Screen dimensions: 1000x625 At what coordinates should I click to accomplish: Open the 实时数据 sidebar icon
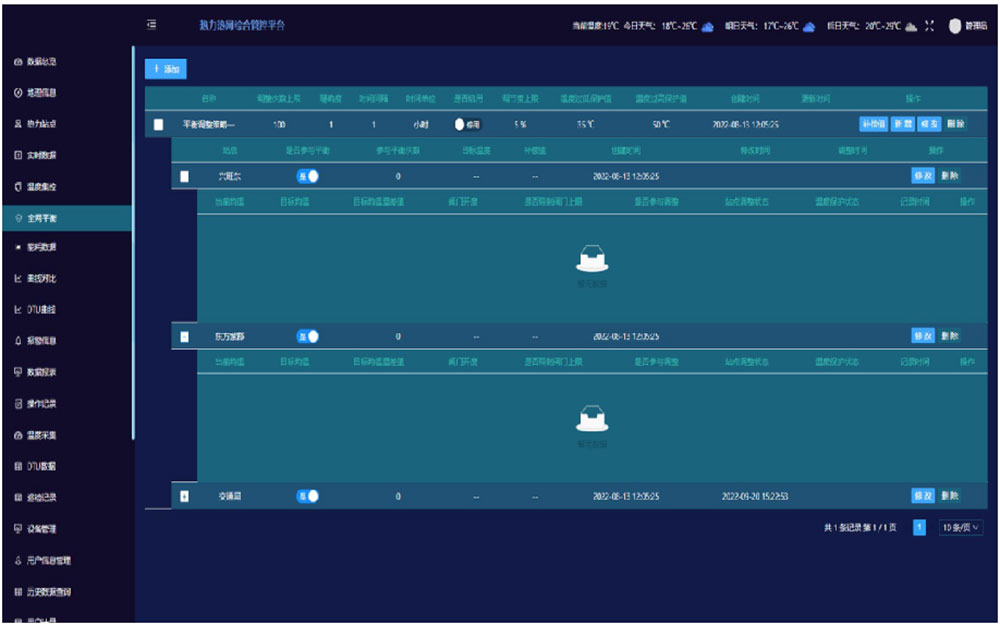pos(18,155)
